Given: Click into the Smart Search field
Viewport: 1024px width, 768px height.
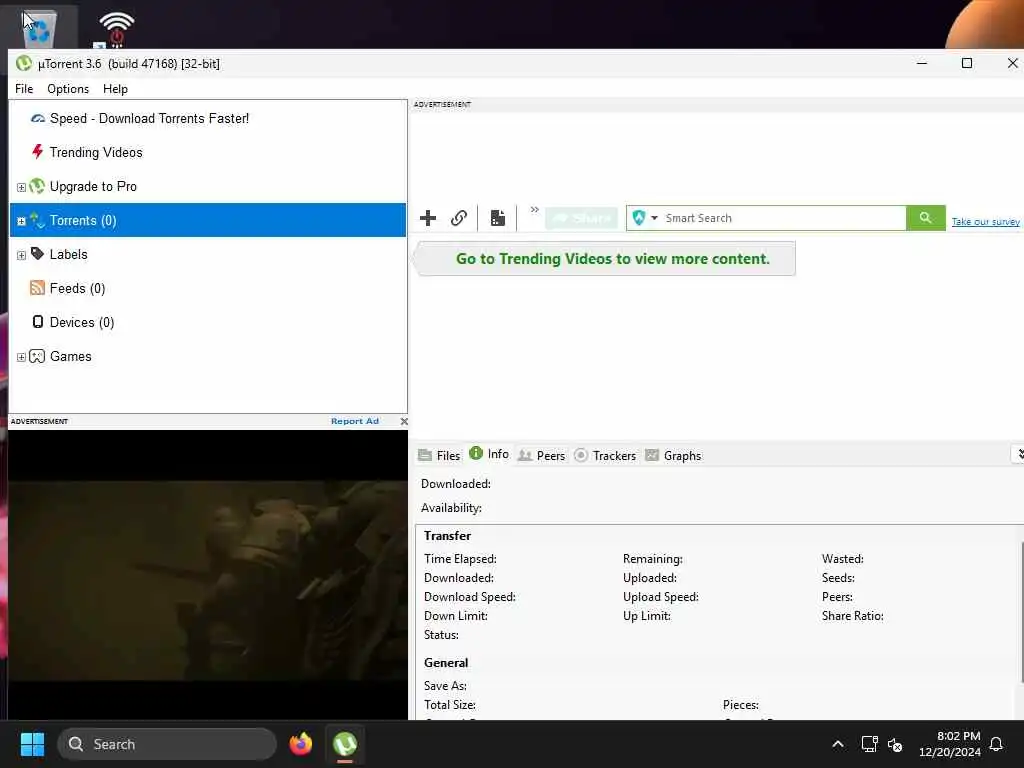Looking at the screenshot, I should (x=782, y=218).
